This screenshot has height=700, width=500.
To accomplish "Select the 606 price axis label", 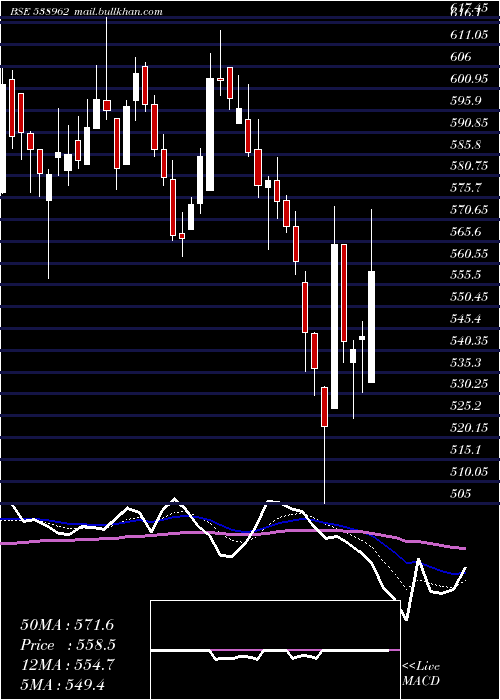I will click(x=461, y=57).
